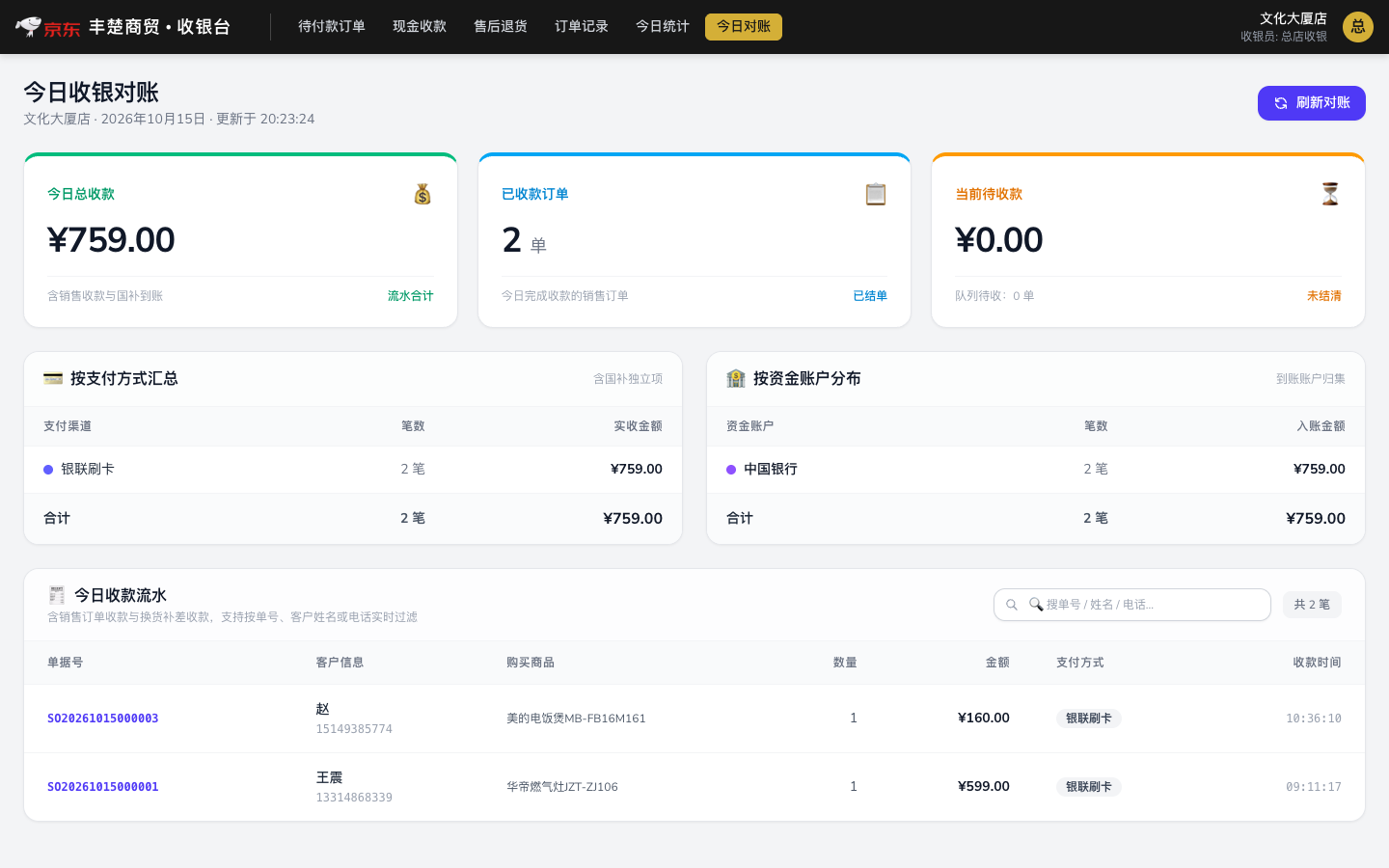The height and width of the screenshot is (868, 1389).
Task: Click the 文化大厦店 store name in header
Action: click(1294, 18)
